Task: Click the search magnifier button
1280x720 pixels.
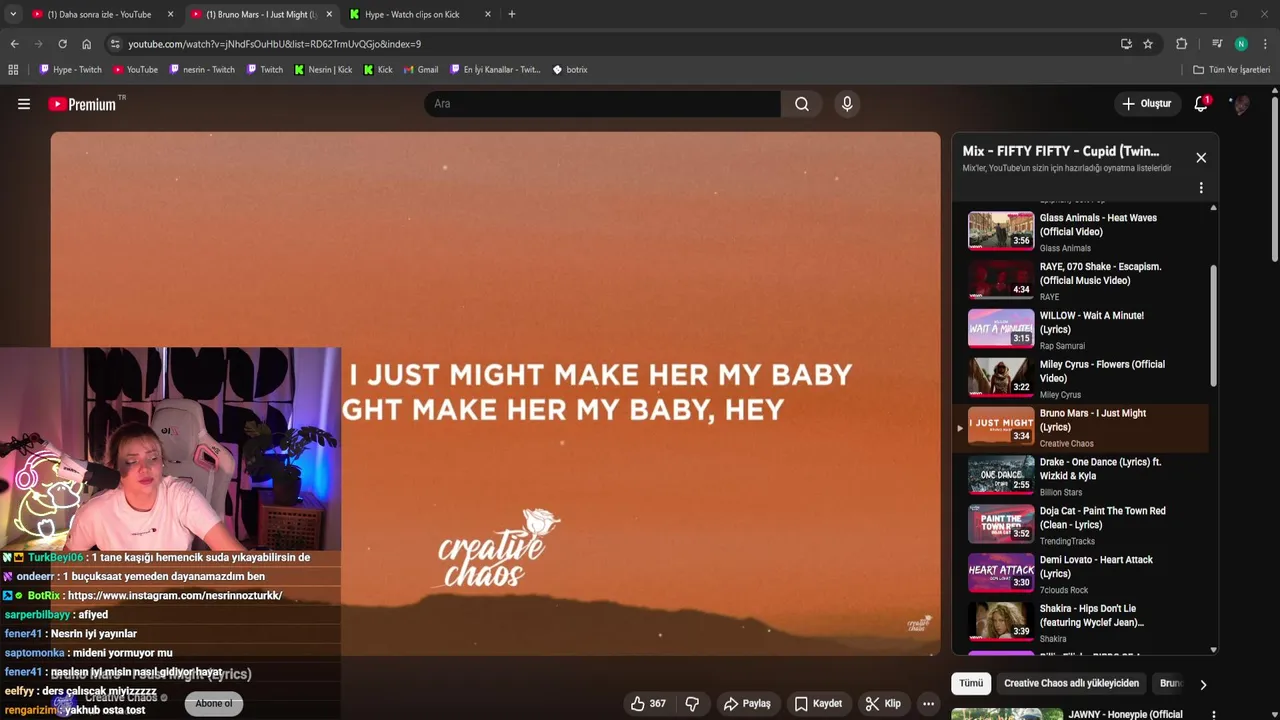Action: click(x=802, y=104)
